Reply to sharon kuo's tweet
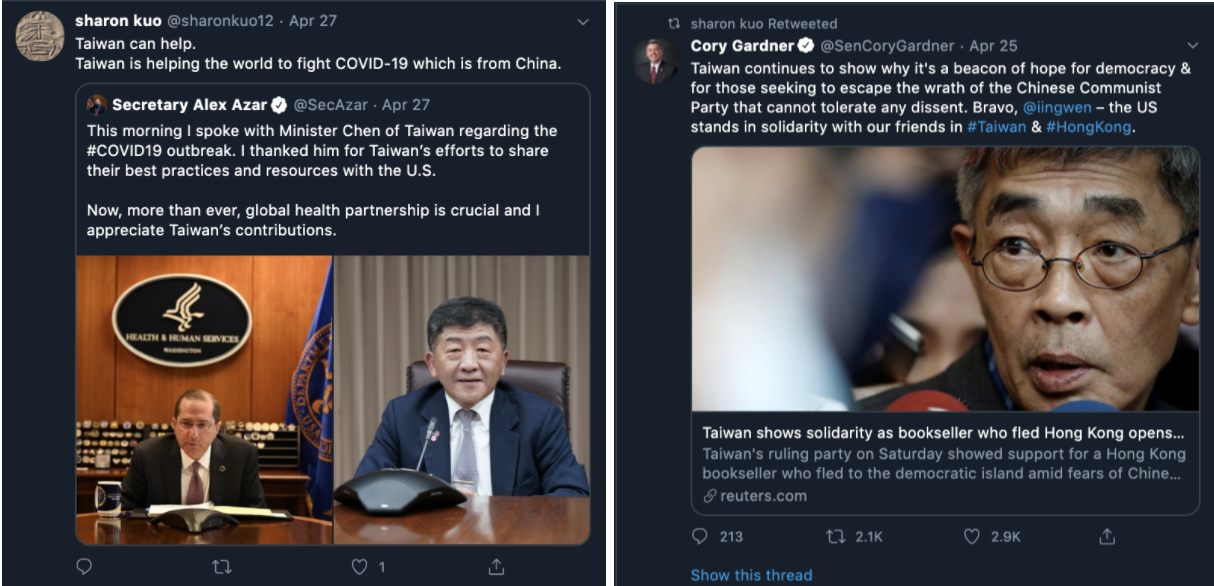Screen dimensions: 1214x586 [x=84, y=567]
